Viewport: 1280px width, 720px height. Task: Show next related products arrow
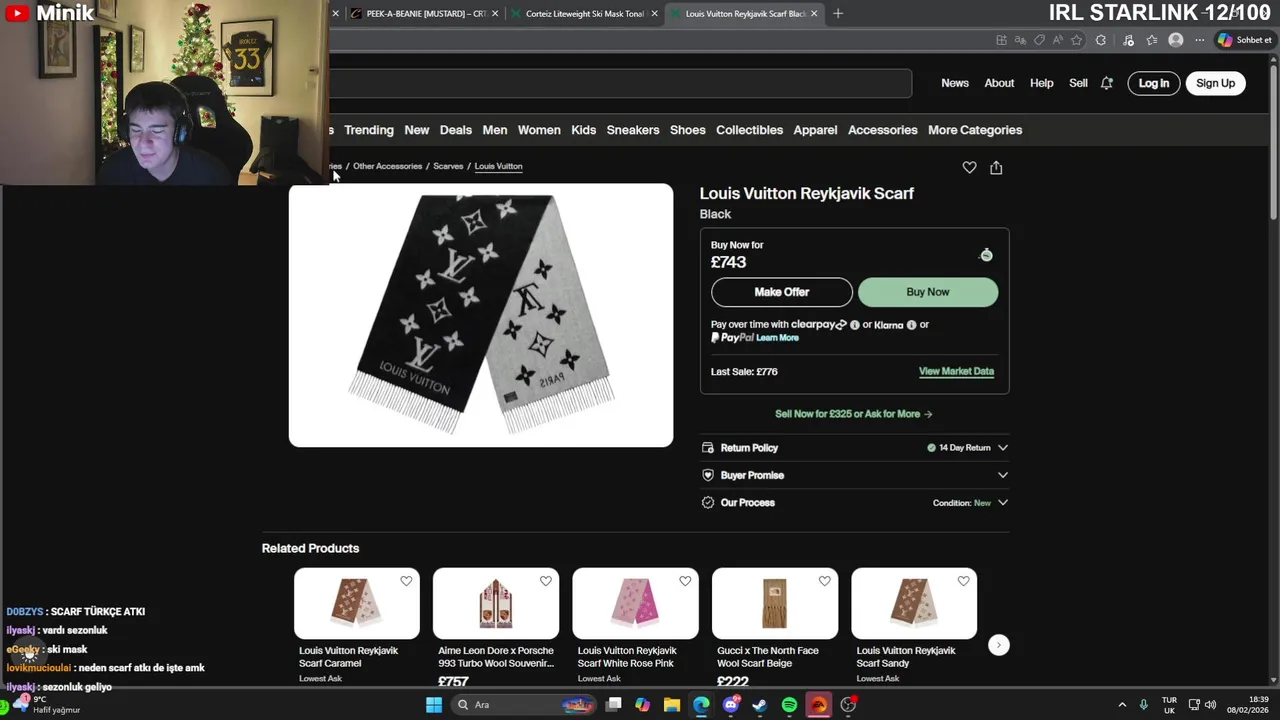click(x=998, y=645)
